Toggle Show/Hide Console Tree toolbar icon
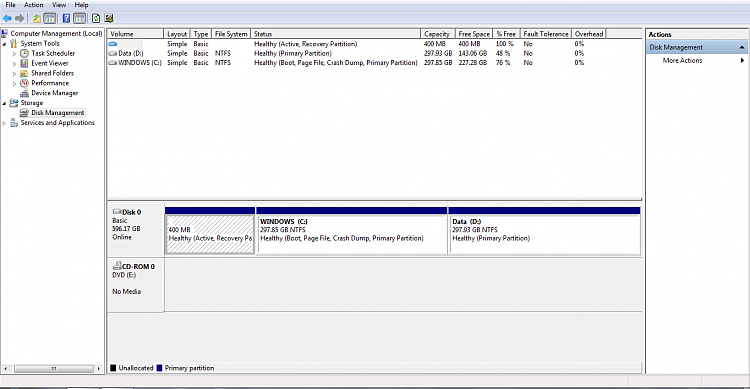This screenshot has height=389, width=750. [50, 19]
